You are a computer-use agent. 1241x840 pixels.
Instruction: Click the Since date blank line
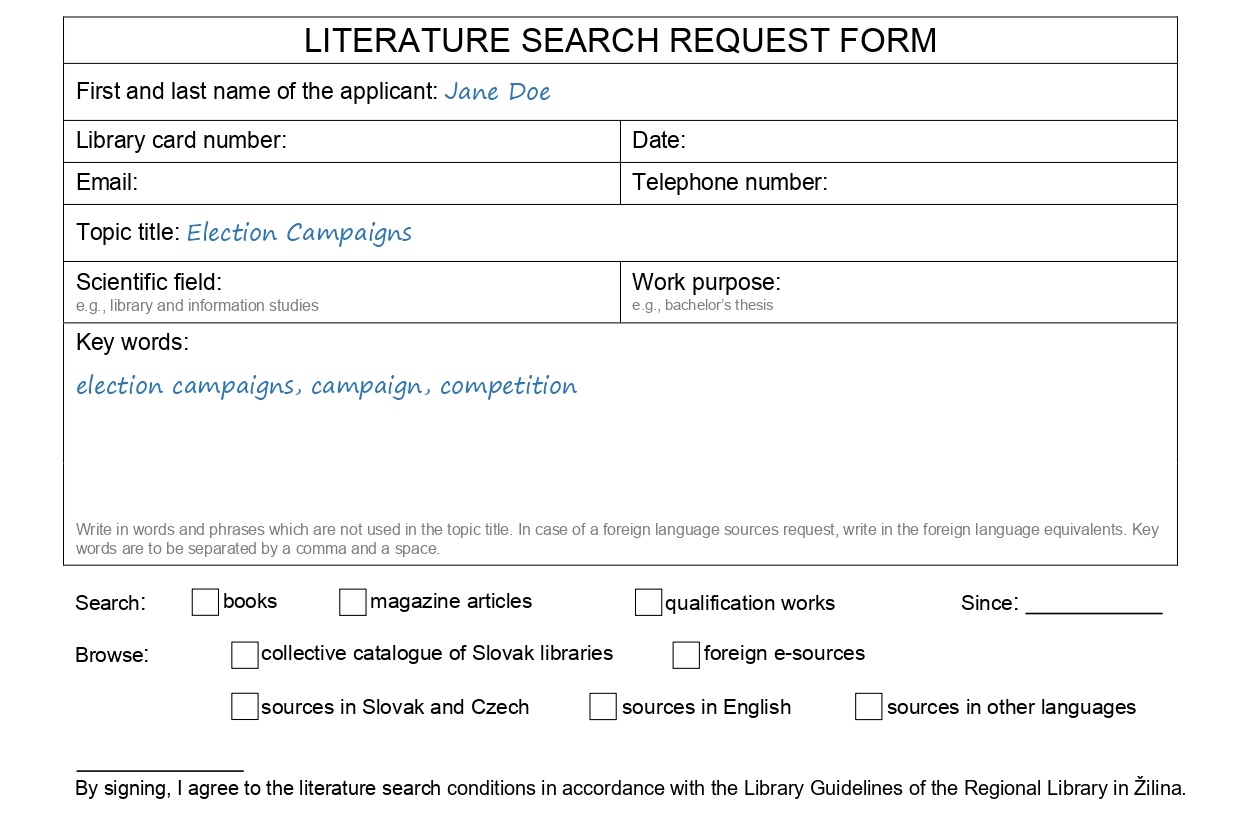(x=1094, y=605)
